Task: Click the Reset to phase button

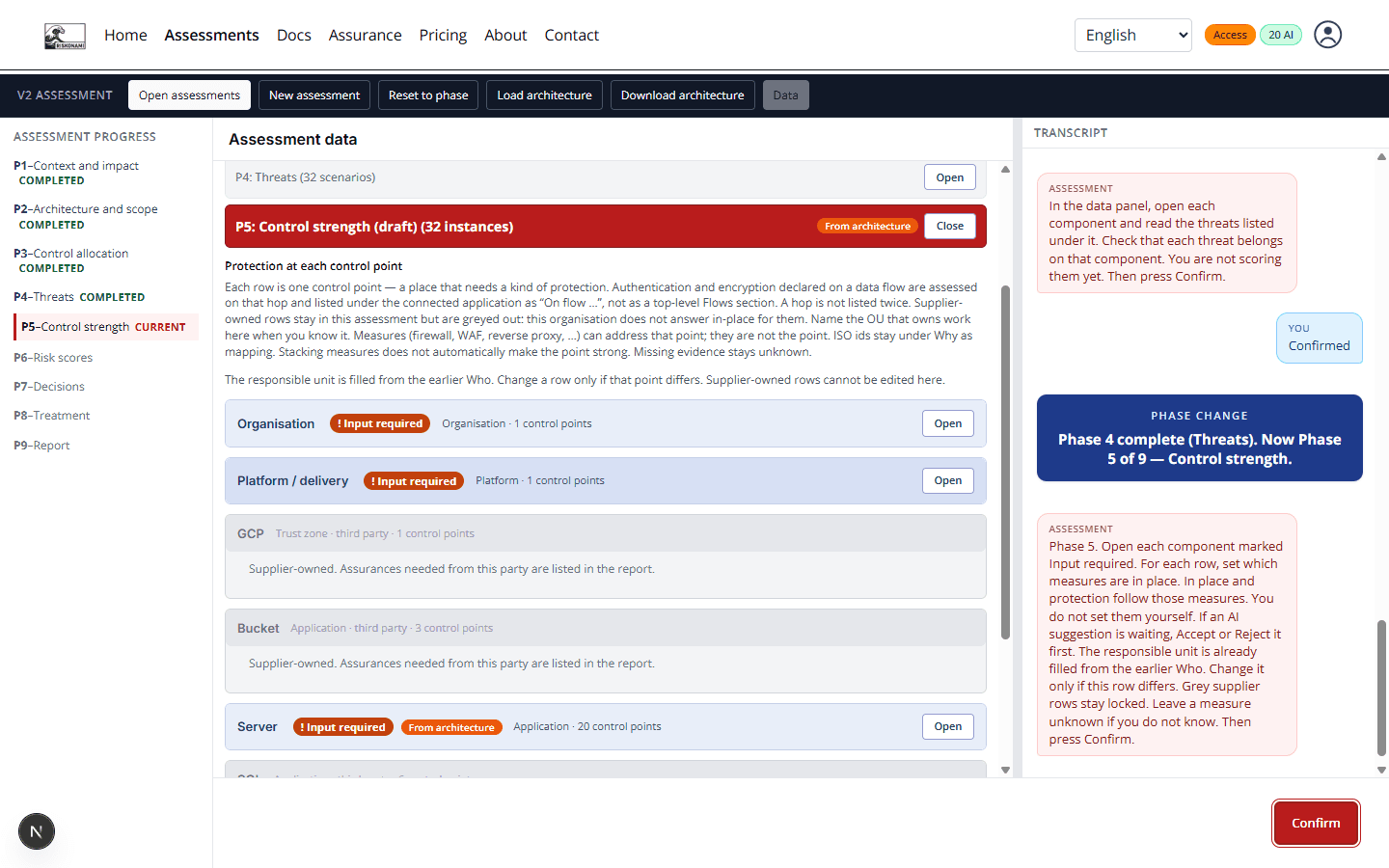Action: pos(428,95)
